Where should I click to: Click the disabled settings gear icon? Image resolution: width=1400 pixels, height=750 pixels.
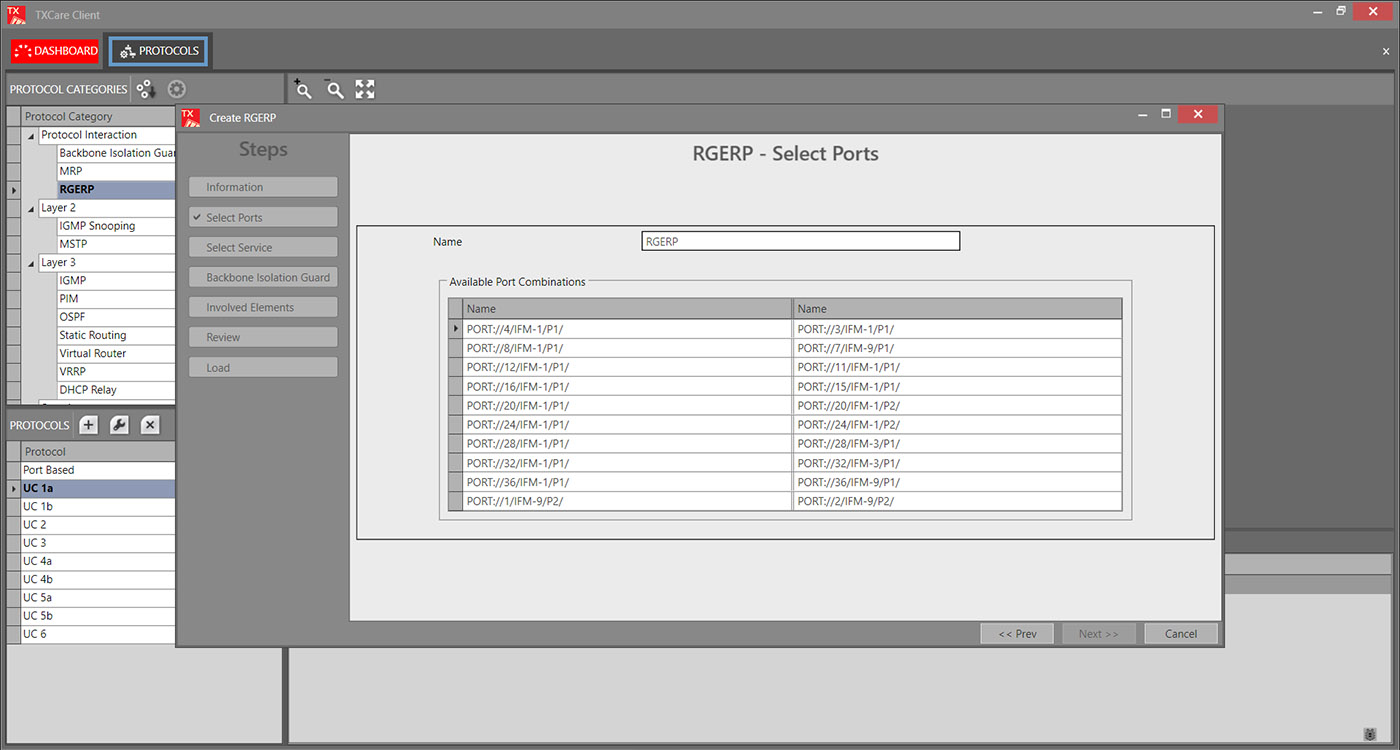tap(177, 89)
